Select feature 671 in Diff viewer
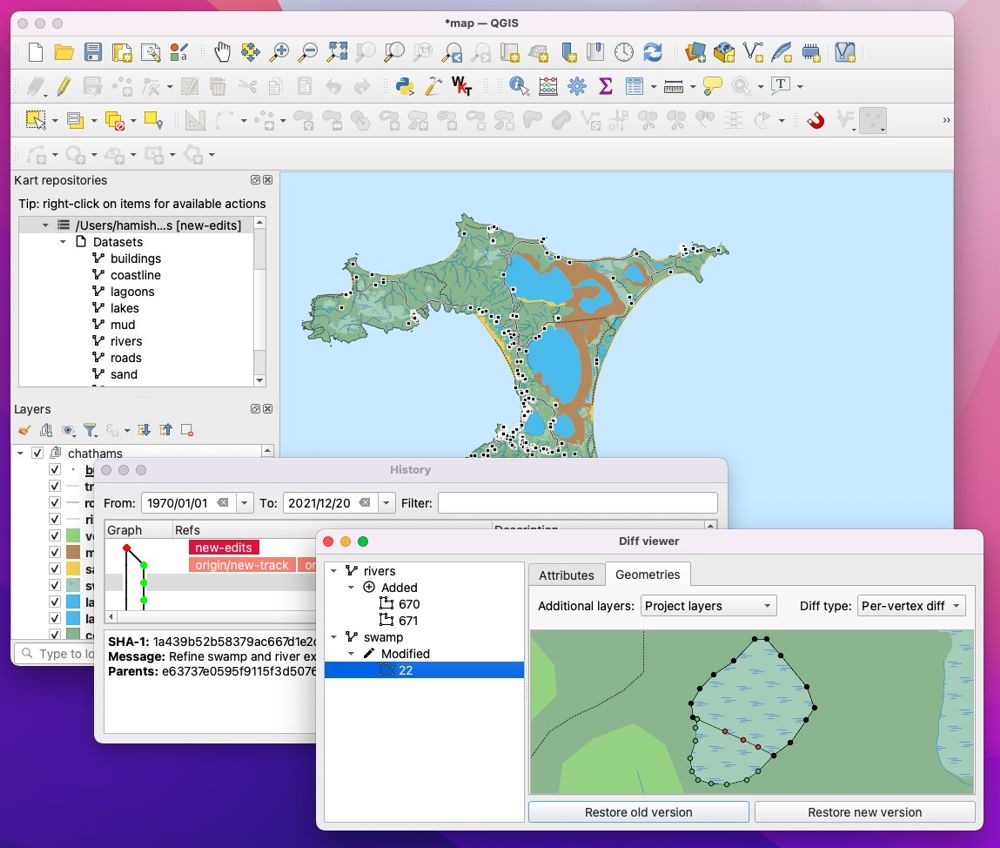The height and width of the screenshot is (848, 1000). point(408,620)
